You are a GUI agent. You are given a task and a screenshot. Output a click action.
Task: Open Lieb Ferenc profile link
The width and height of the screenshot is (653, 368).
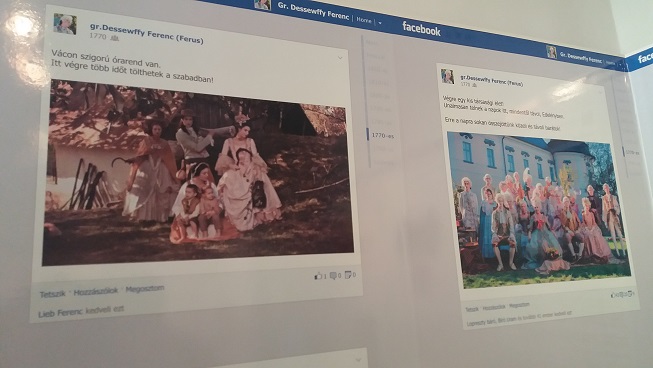pos(60,313)
